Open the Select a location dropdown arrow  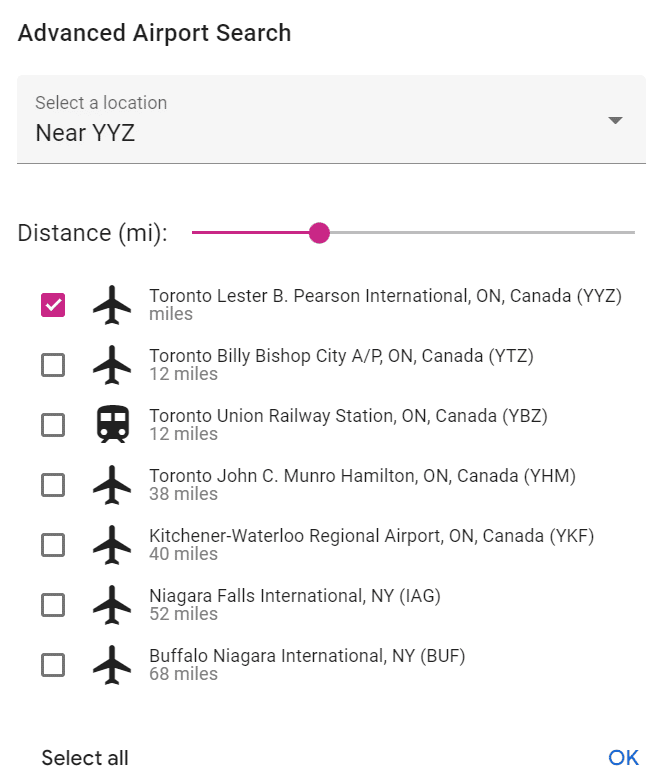point(615,120)
